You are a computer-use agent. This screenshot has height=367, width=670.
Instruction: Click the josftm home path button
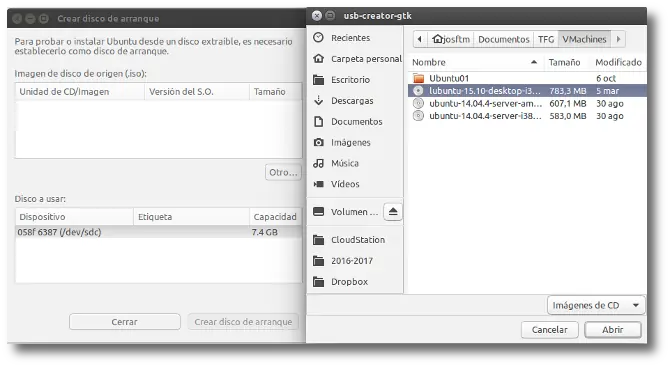451,39
